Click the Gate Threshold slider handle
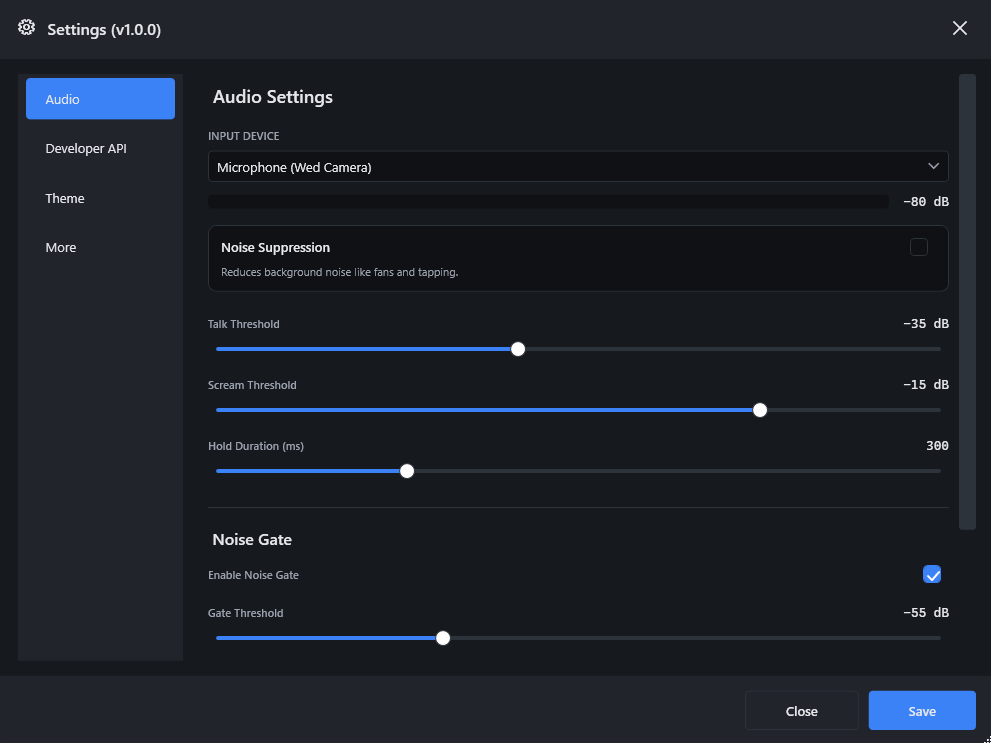The height and width of the screenshot is (743, 991). [443, 638]
